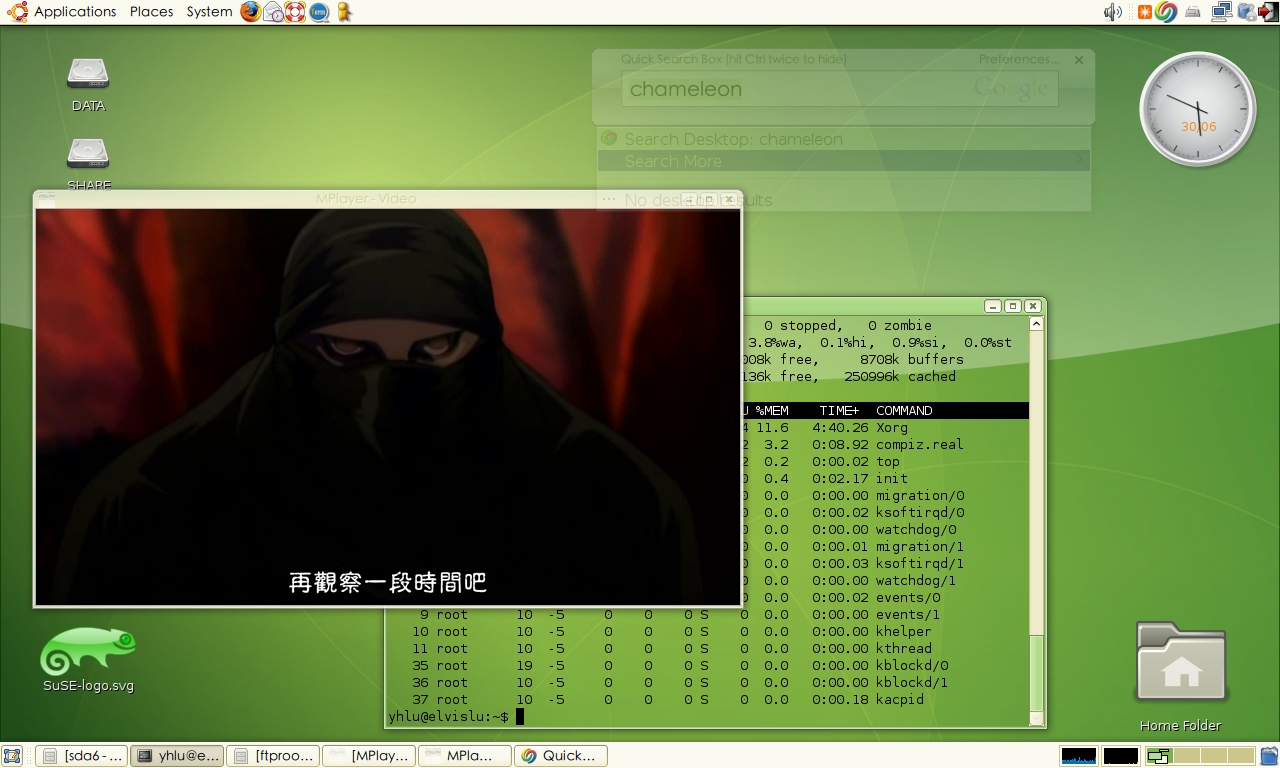Click the terminal scrollbar up arrow
This screenshot has width=1280, height=768.
(x=1036, y=323)
